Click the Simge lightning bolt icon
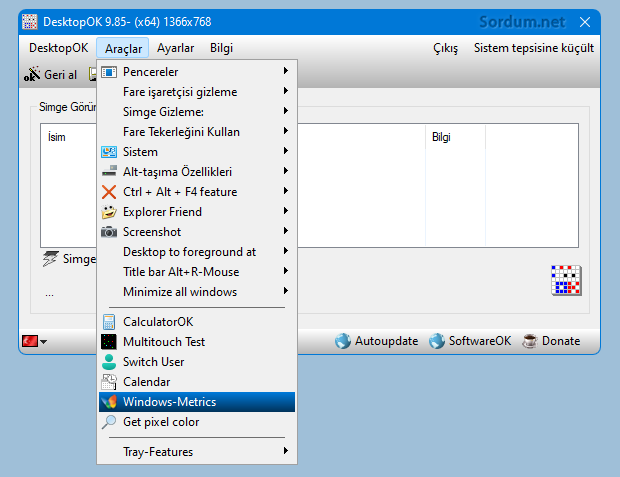 click(x=50, y=259)
